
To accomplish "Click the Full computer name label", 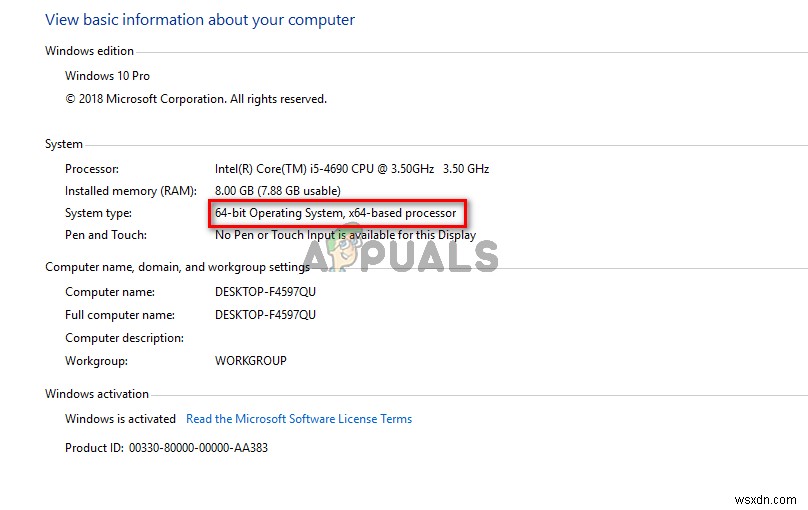I will (x=120, y=315).
